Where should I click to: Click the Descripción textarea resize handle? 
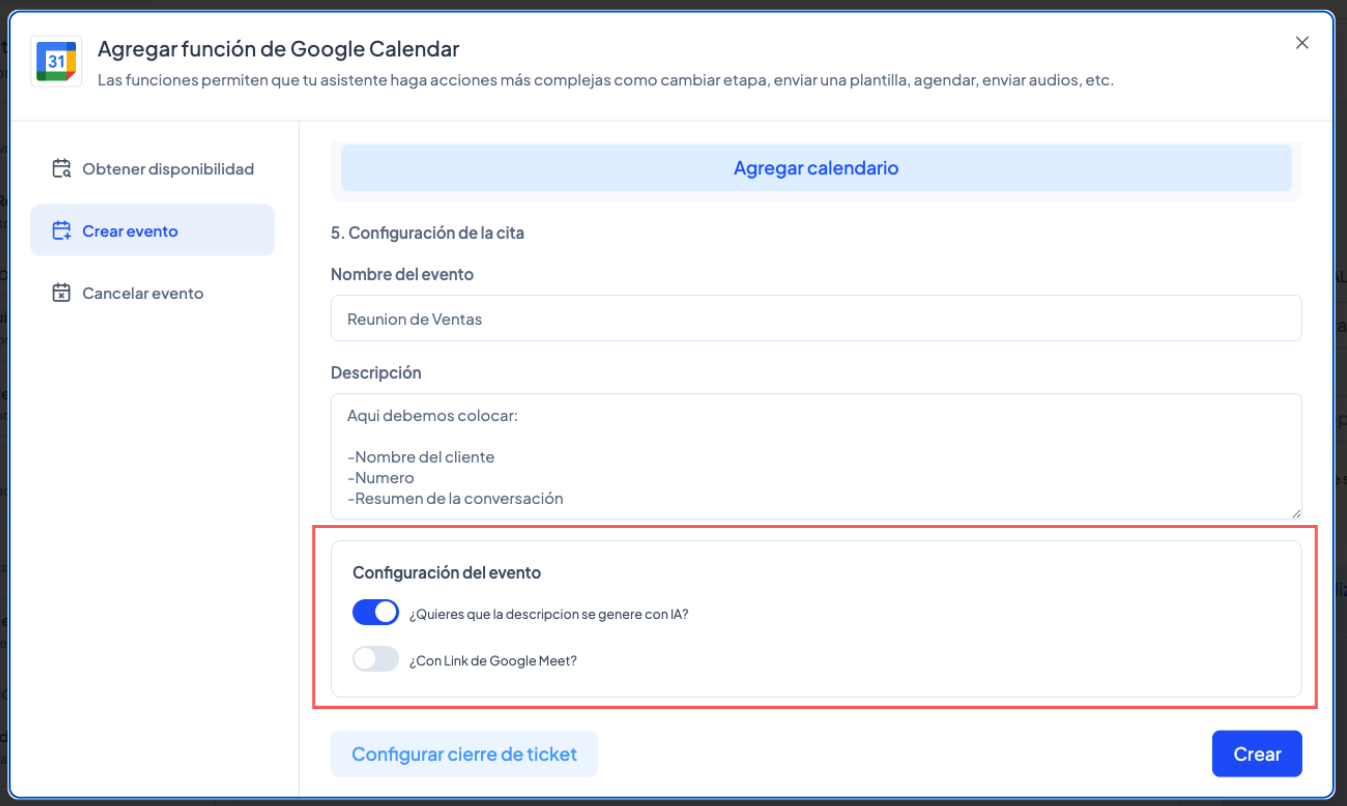click(1296, 512)
